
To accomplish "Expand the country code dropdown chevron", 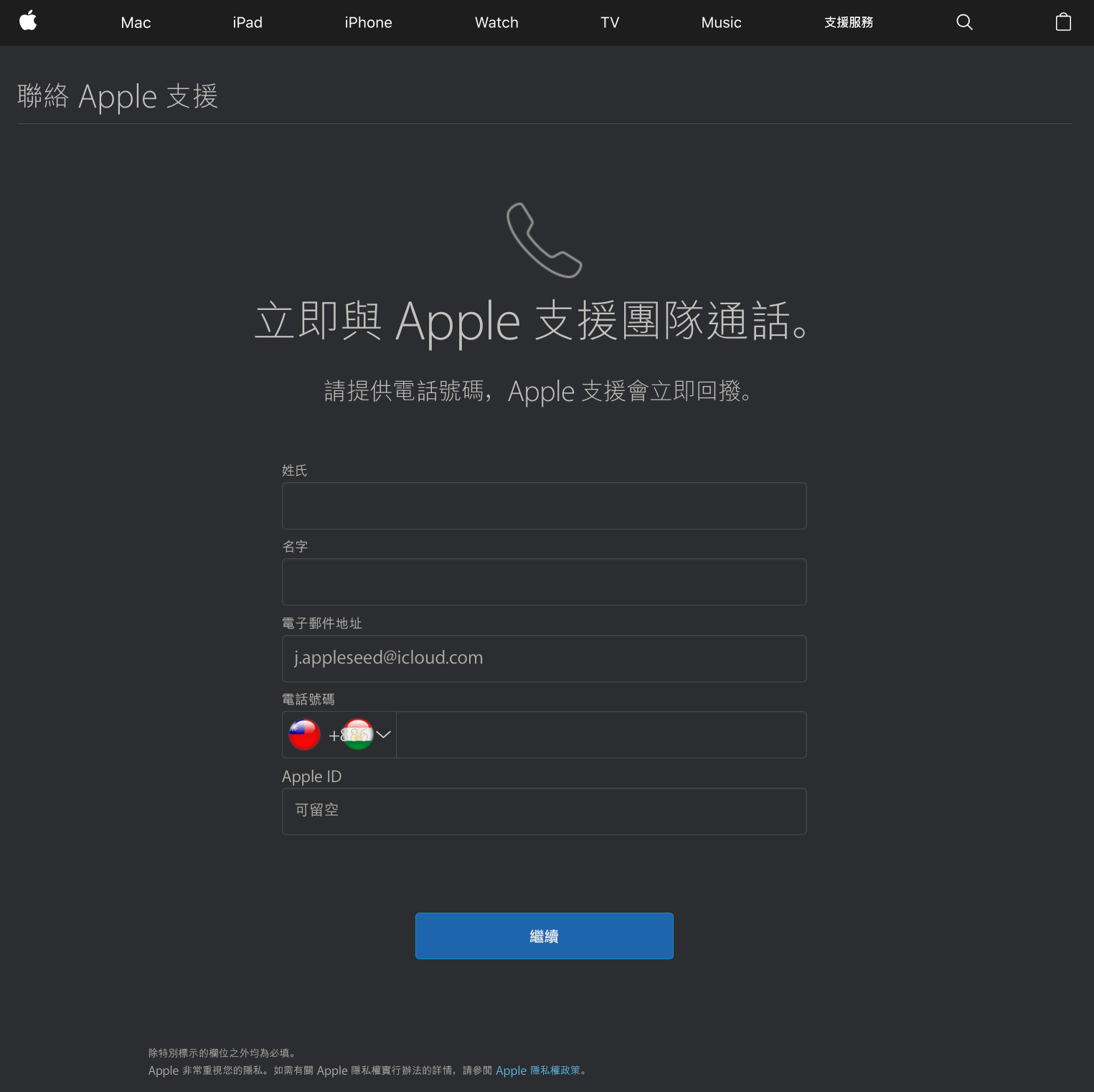I will coord(384,734).
